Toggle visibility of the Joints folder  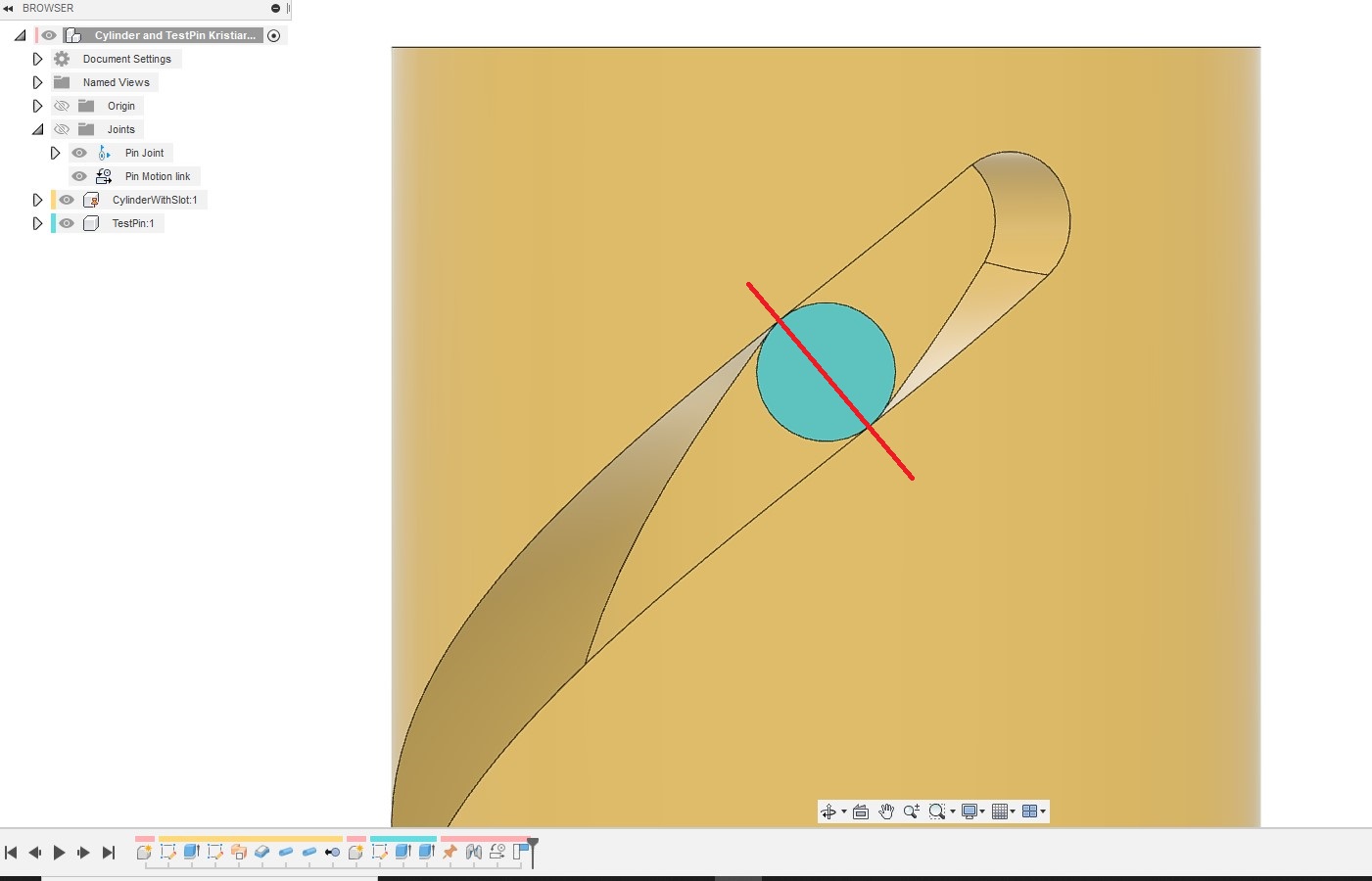[x=62, y=128]
